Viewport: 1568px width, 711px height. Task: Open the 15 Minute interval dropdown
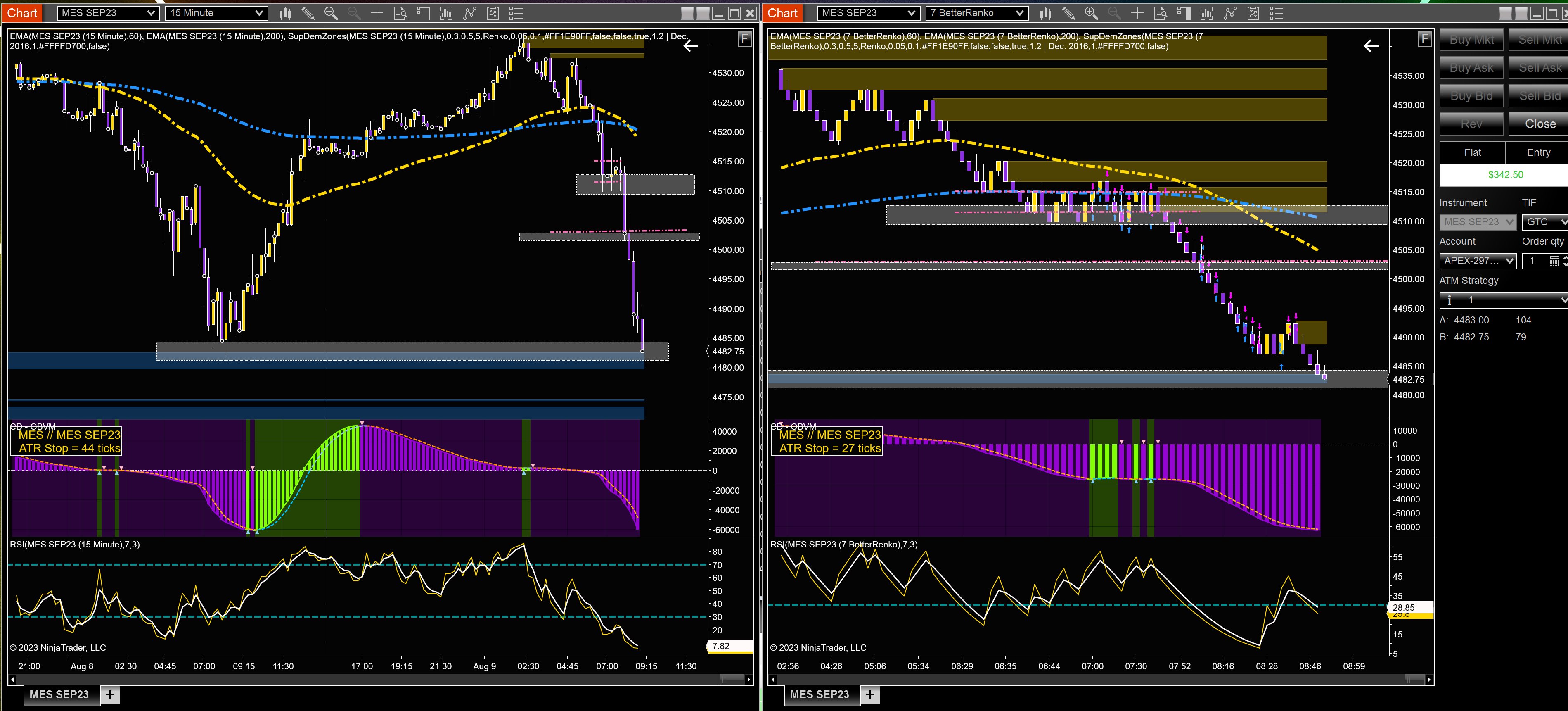point(216,13)
